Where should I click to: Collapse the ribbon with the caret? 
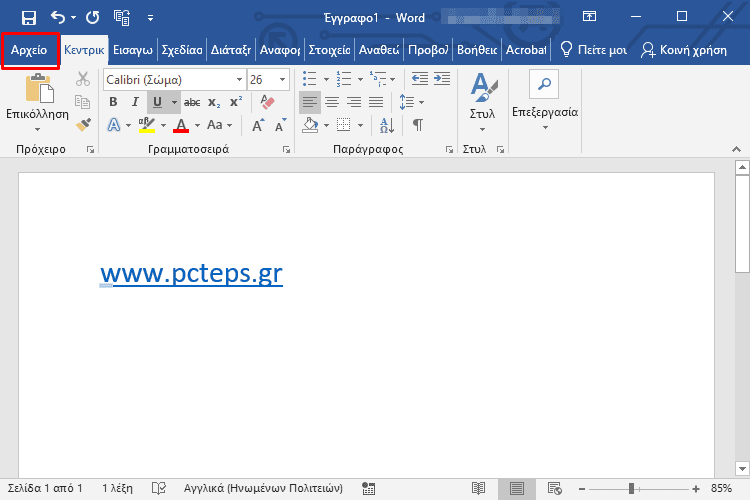(736, 150)
